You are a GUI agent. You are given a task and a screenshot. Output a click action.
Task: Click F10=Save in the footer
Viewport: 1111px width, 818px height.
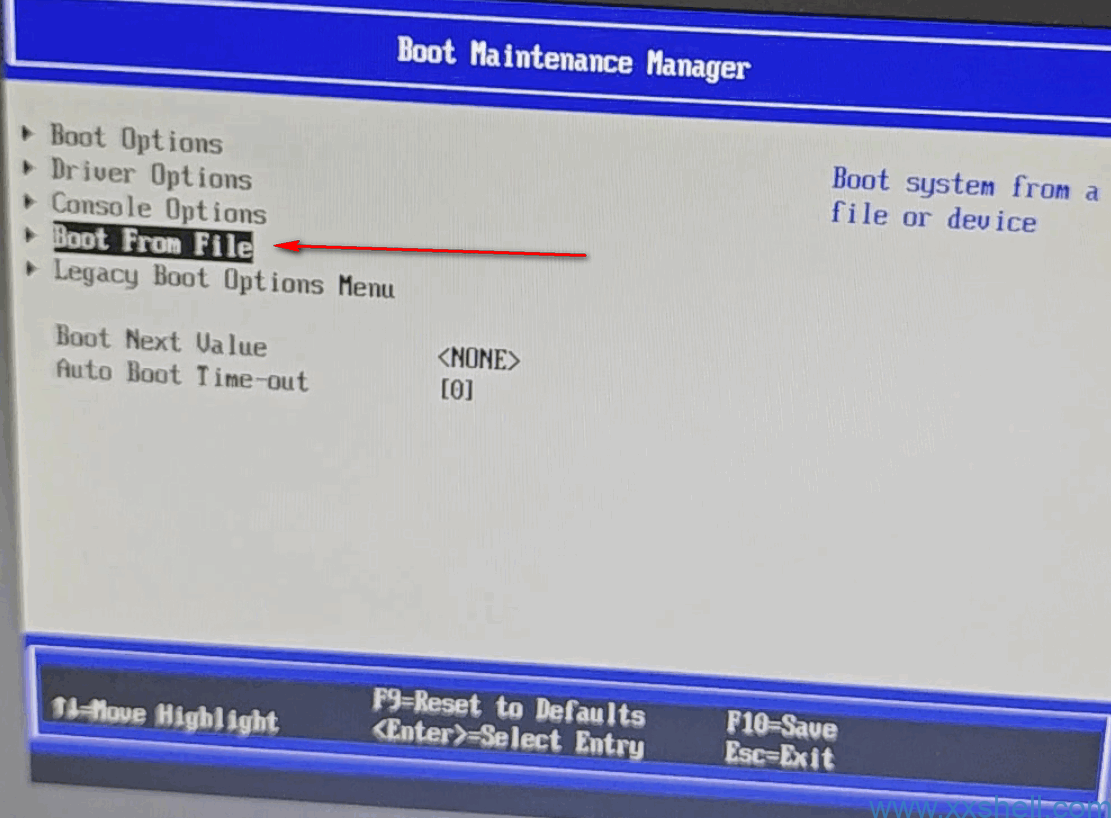click(781, 726)
